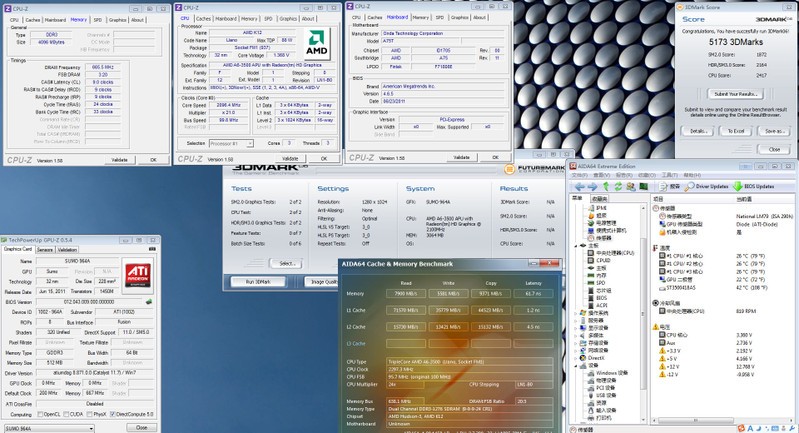799x433 pixels.
Task: Open Graphics tab in CPU-Z Mainboard window
Action: point(459,17)
